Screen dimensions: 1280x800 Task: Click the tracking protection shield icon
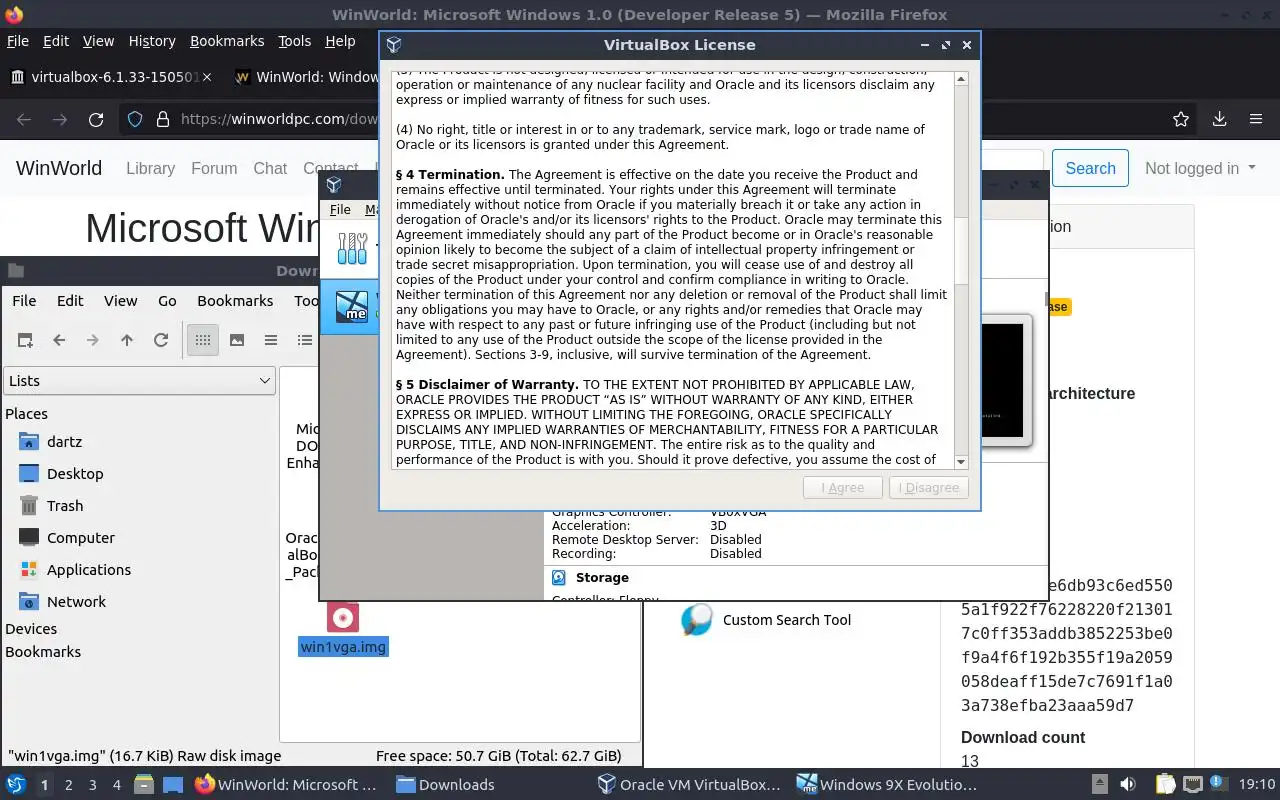pos(135,119)
